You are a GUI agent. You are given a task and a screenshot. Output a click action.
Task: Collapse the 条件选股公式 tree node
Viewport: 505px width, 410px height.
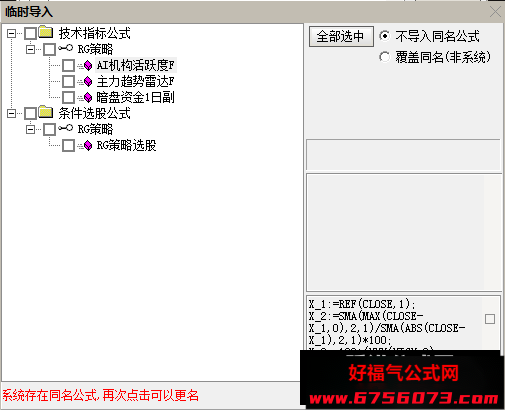(11, 113)
